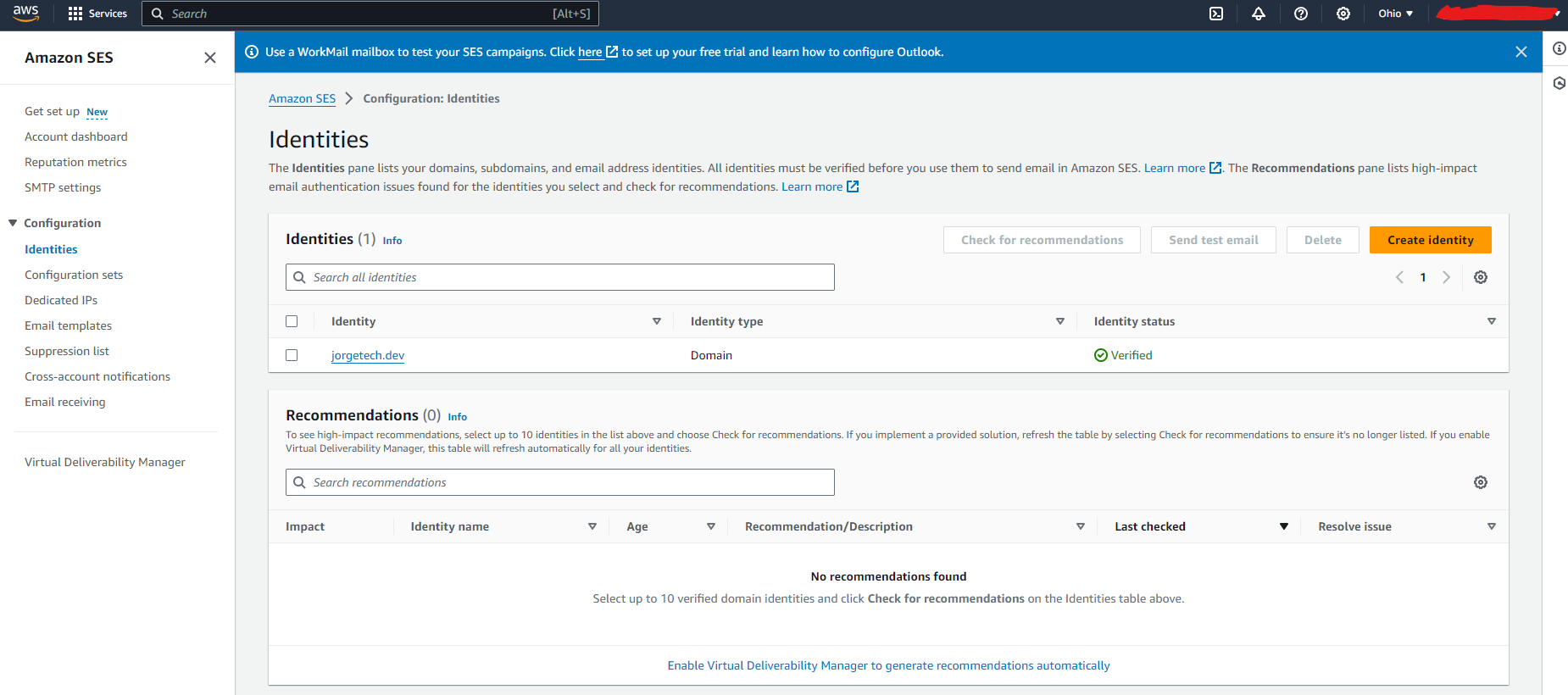Viewport: 1568px width, 695px height.
Task: Click Learn more link after 'check for recommendations'
Action: pos(812,186)
